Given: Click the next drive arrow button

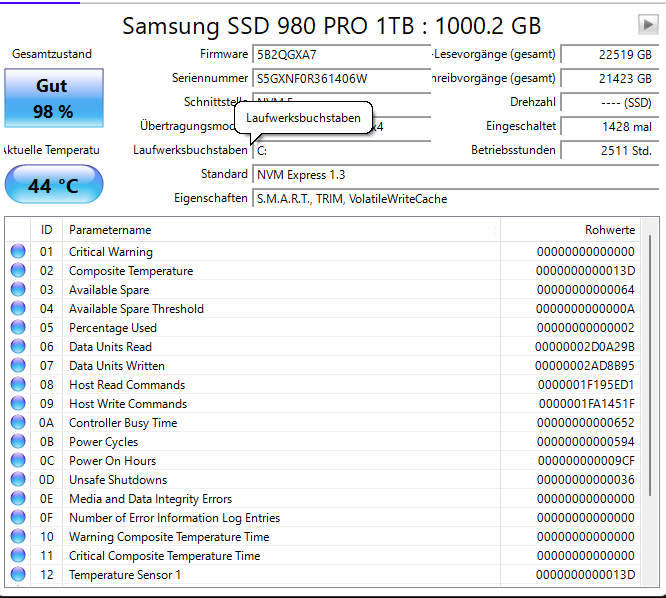Looking at the screenshot, I should click(x=648, y=24).
